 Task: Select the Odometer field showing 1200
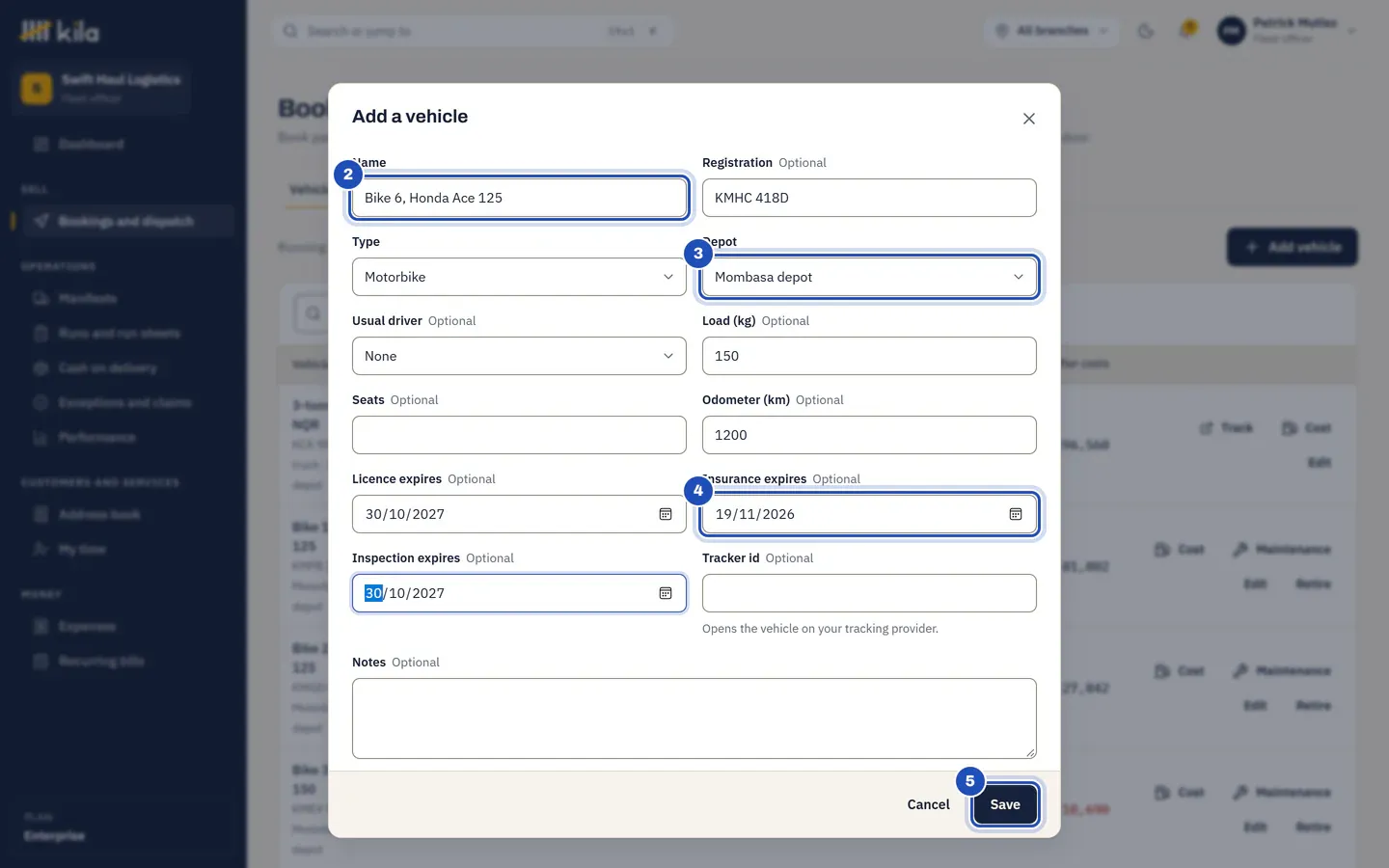(869, 435)
